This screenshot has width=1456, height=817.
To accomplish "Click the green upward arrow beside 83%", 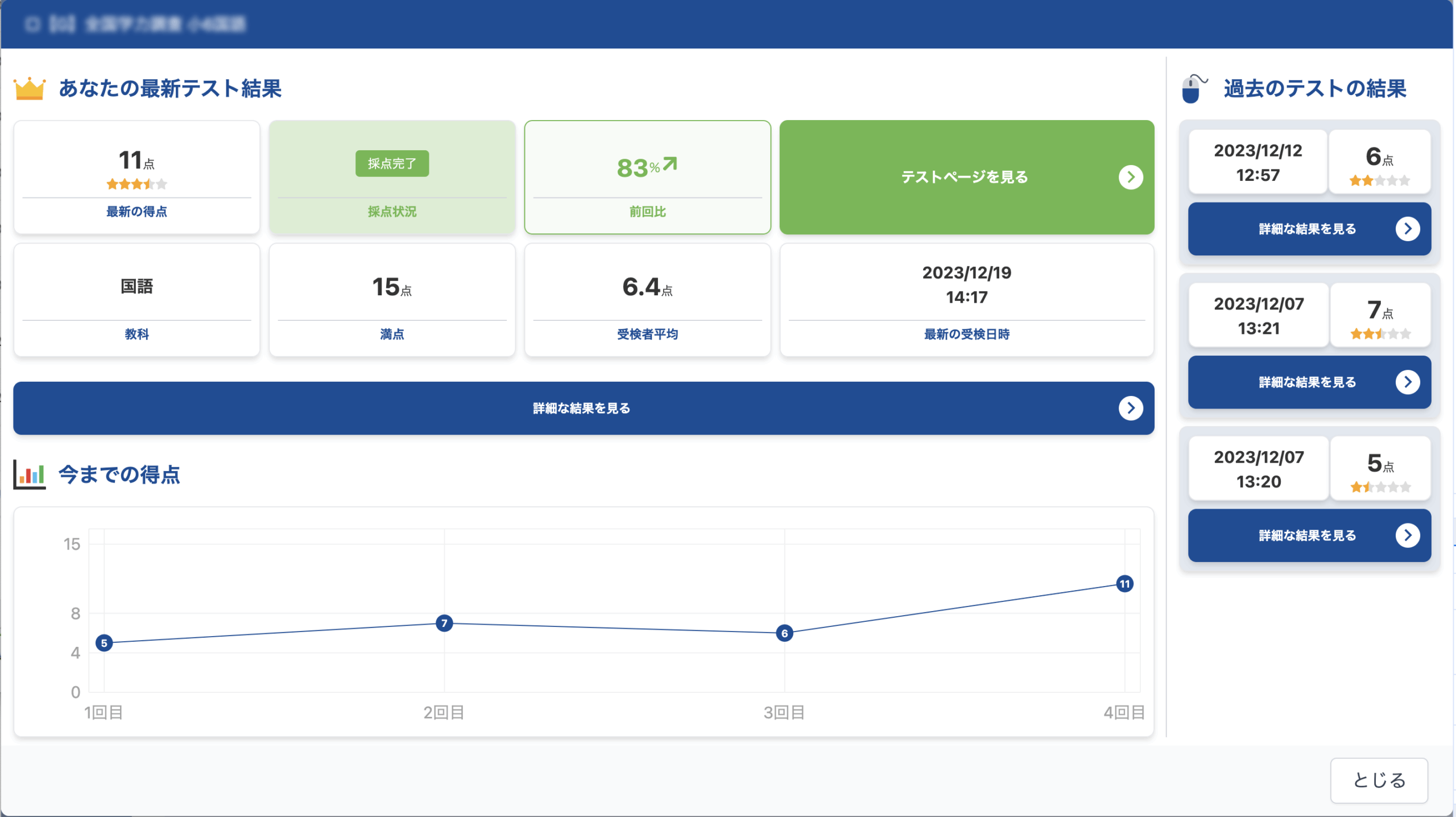I will pyautogui.click(x=670, y=164).
